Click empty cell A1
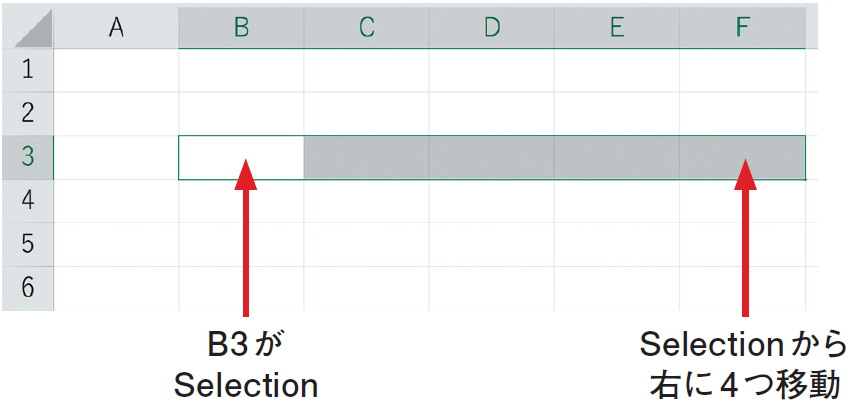 click(x=116, y=71)
